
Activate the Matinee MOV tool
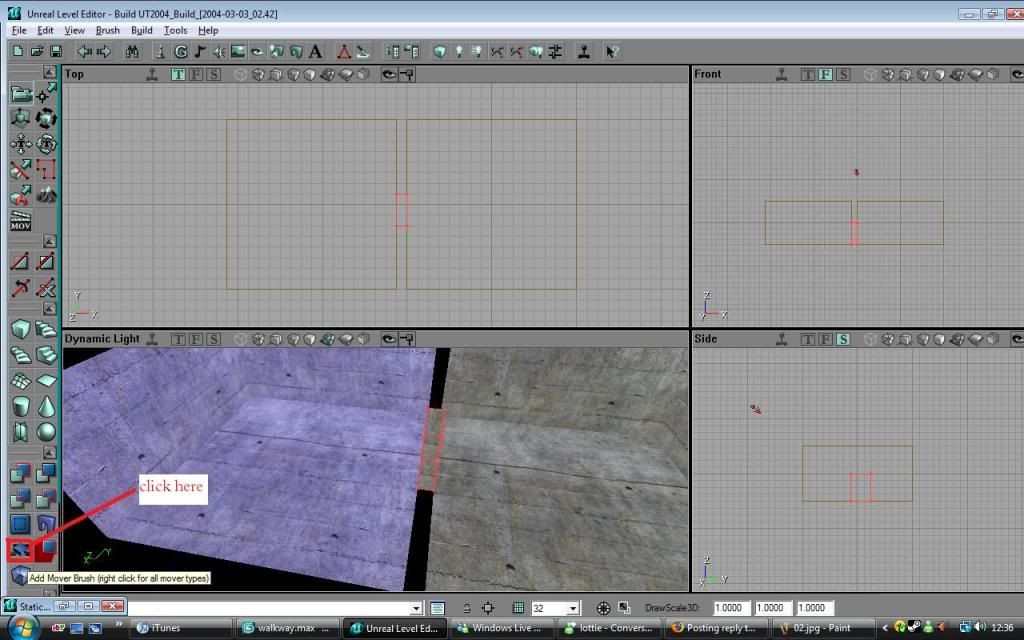click(x=20, y=221)
